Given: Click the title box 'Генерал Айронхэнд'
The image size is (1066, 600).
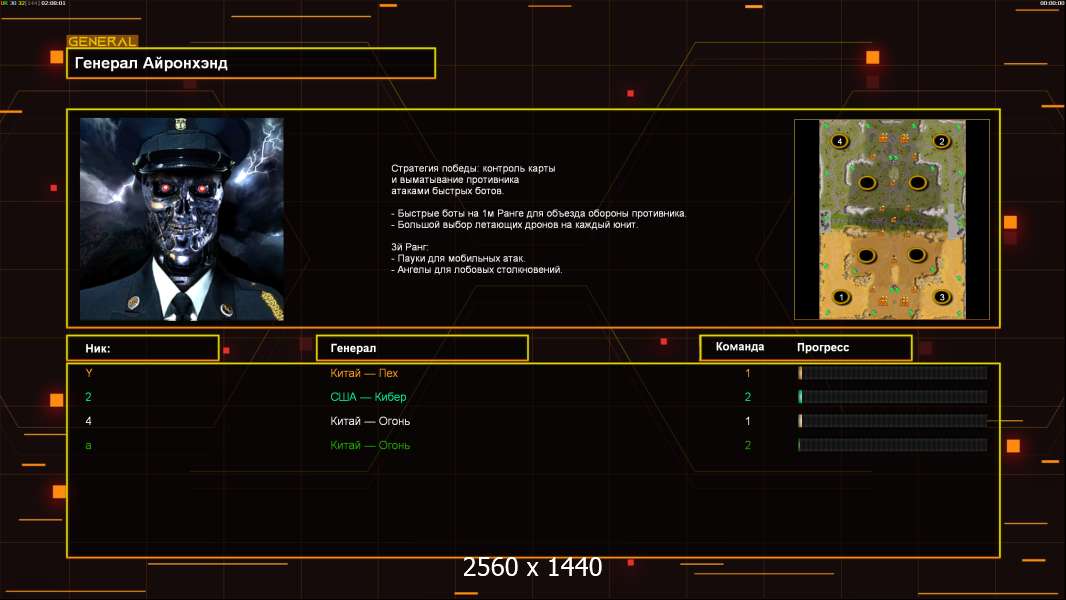Looking at the screenshot, I should [251, 63].
